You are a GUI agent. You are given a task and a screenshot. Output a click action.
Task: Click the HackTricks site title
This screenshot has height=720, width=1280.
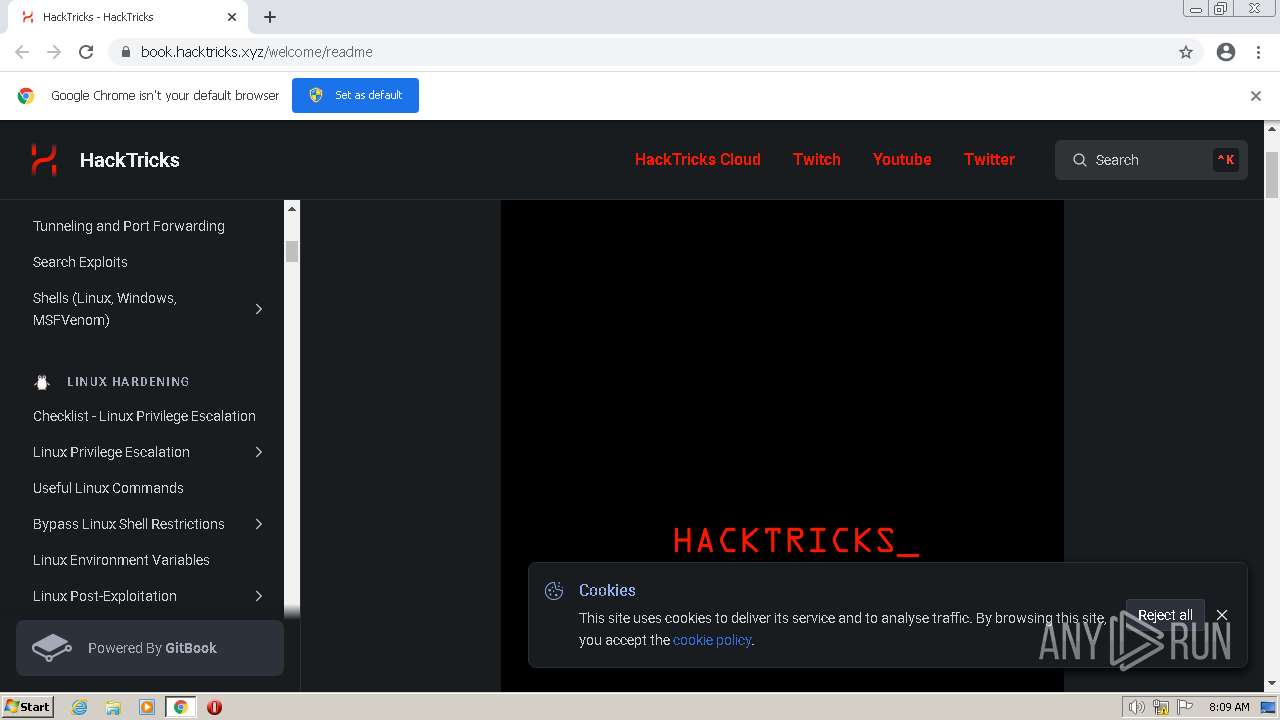click(130, 160)
